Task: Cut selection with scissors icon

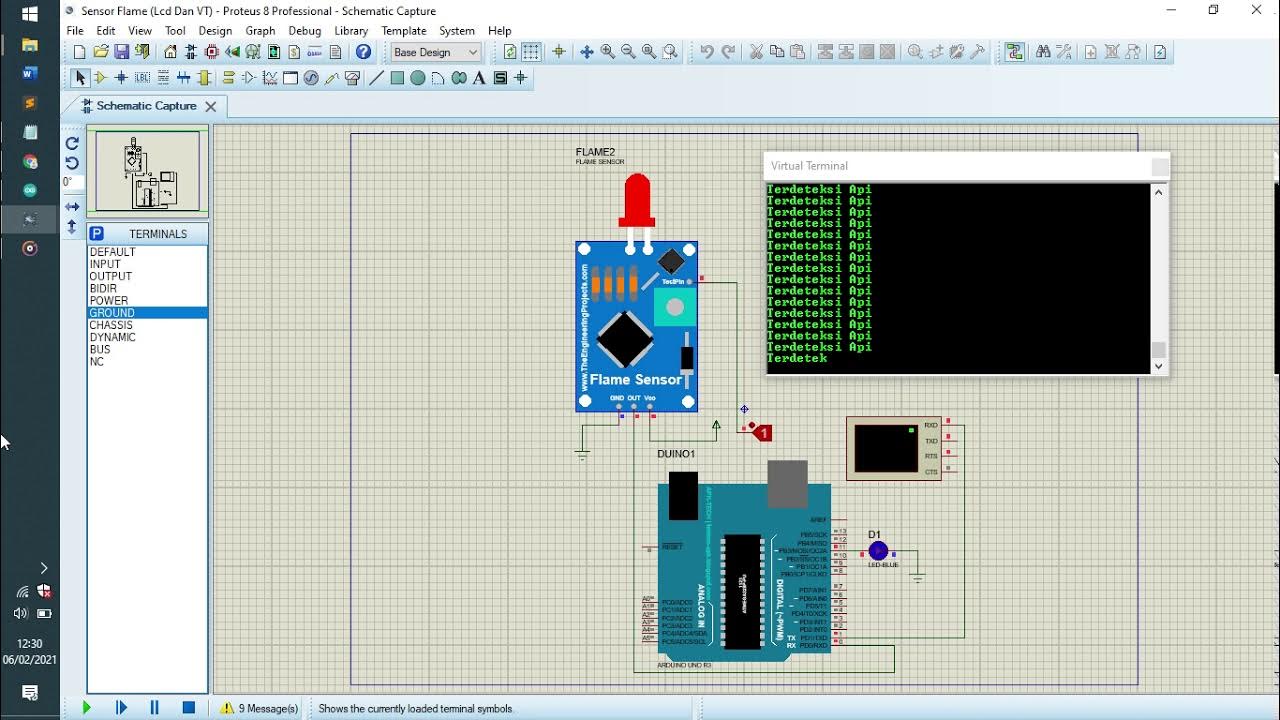Action: (756, 52)
